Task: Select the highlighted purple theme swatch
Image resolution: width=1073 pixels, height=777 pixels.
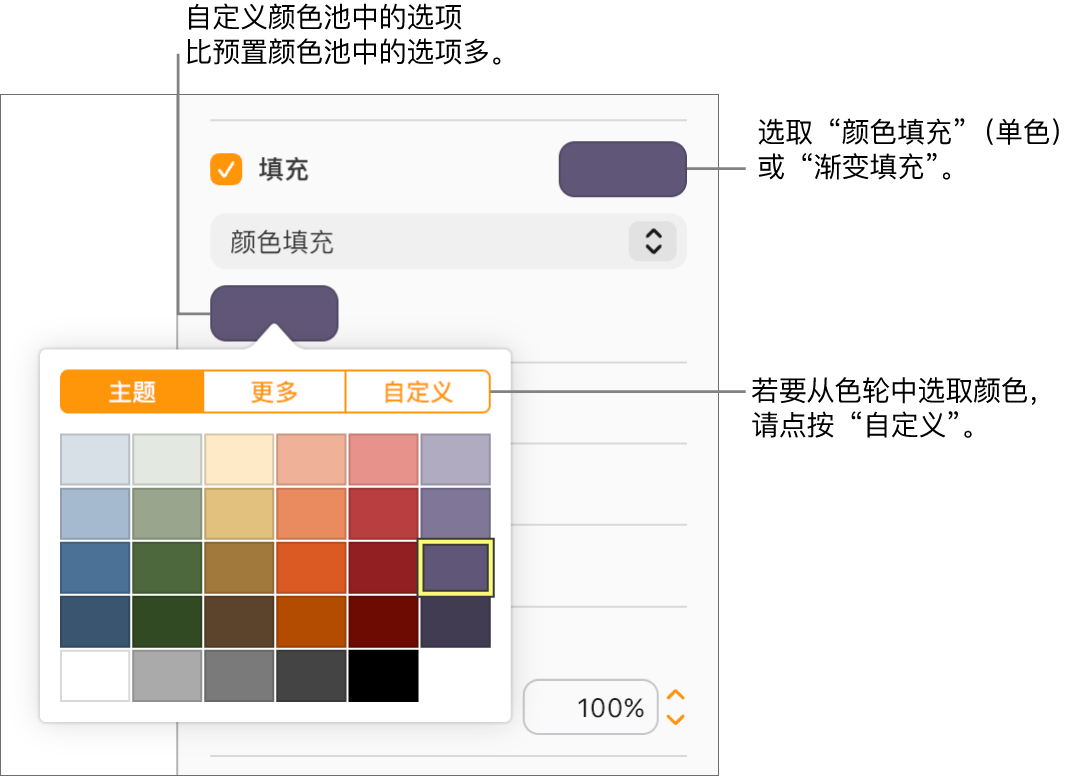Action: [x=455, y=567]
